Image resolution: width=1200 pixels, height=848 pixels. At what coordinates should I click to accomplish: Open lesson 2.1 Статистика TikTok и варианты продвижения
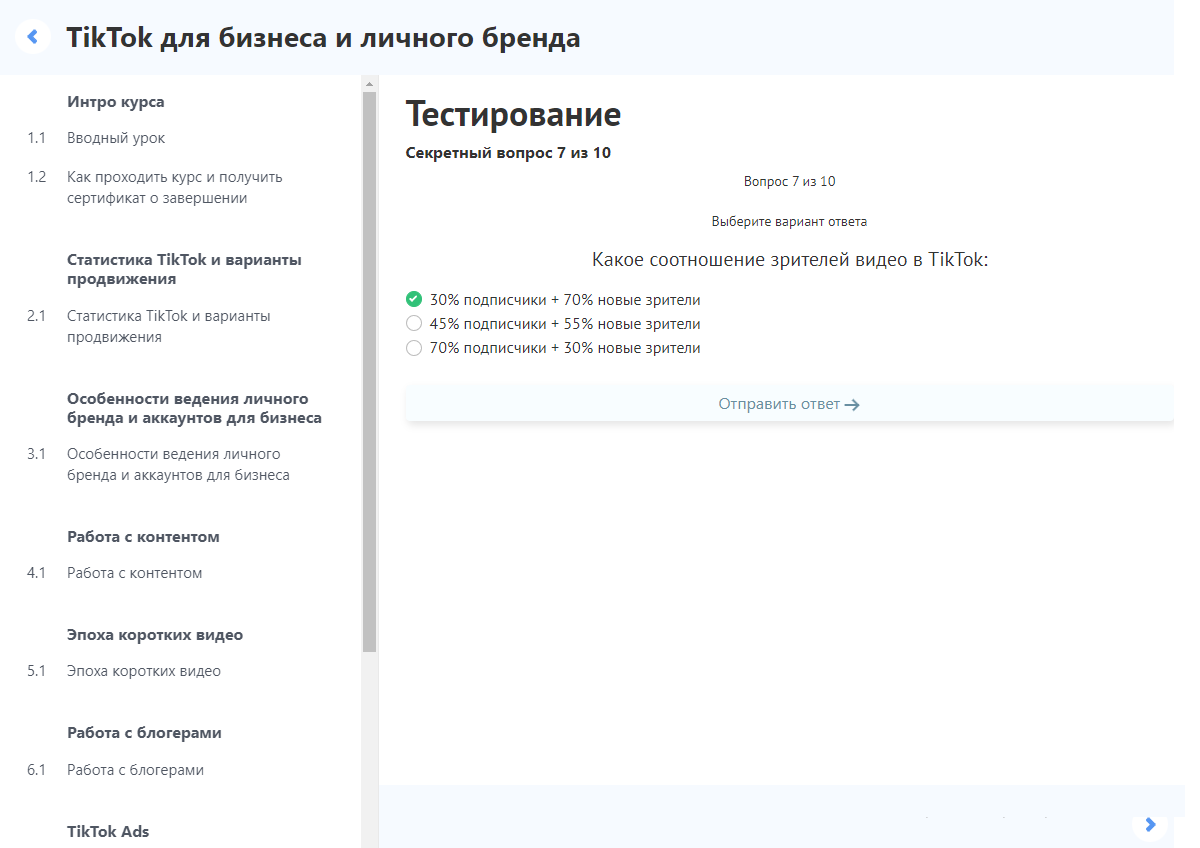click(x=169, y=326)
